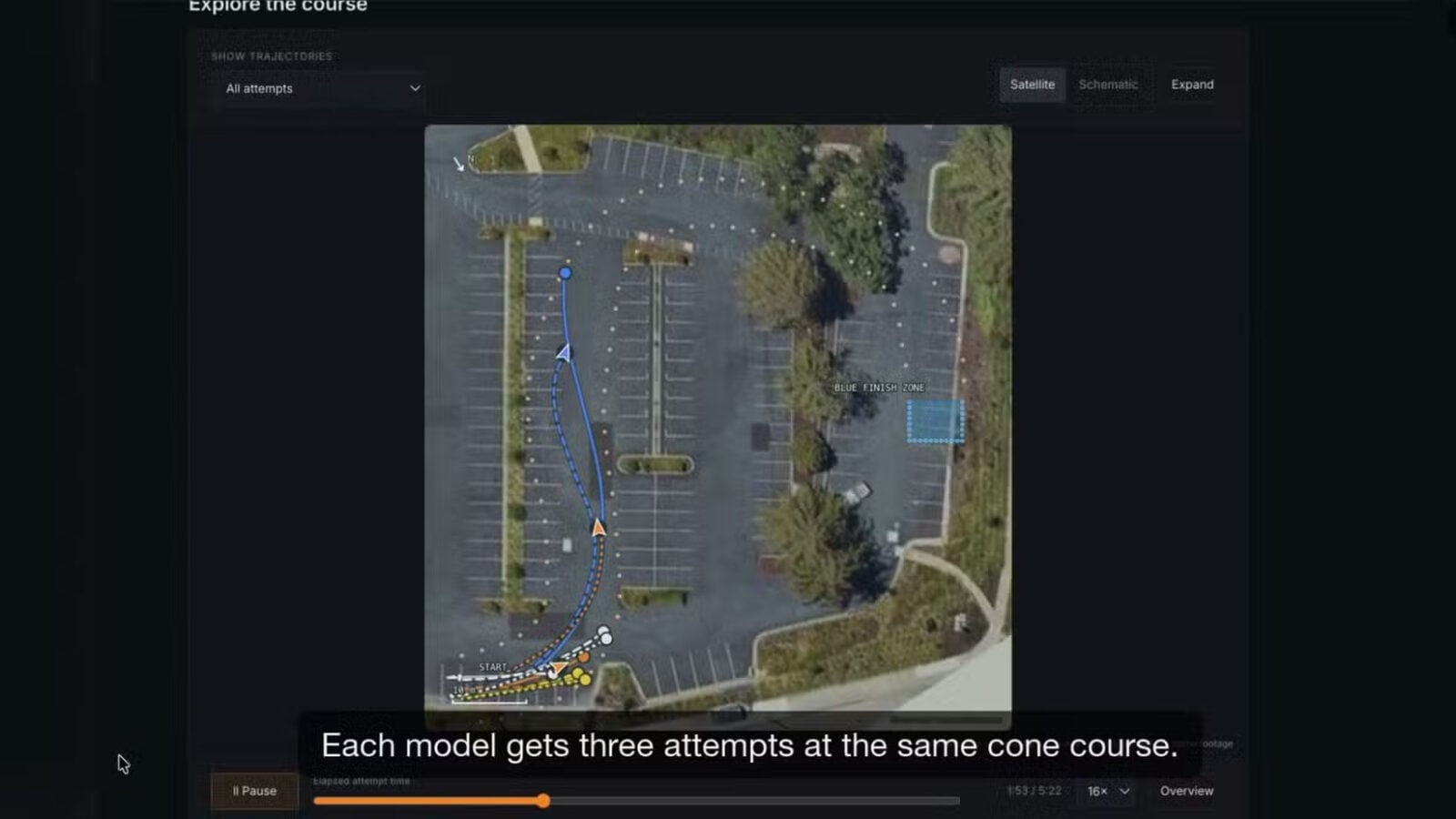Screen dimensions: 1456x819
Task: Open the Overview view
Action: [1187, 791]
